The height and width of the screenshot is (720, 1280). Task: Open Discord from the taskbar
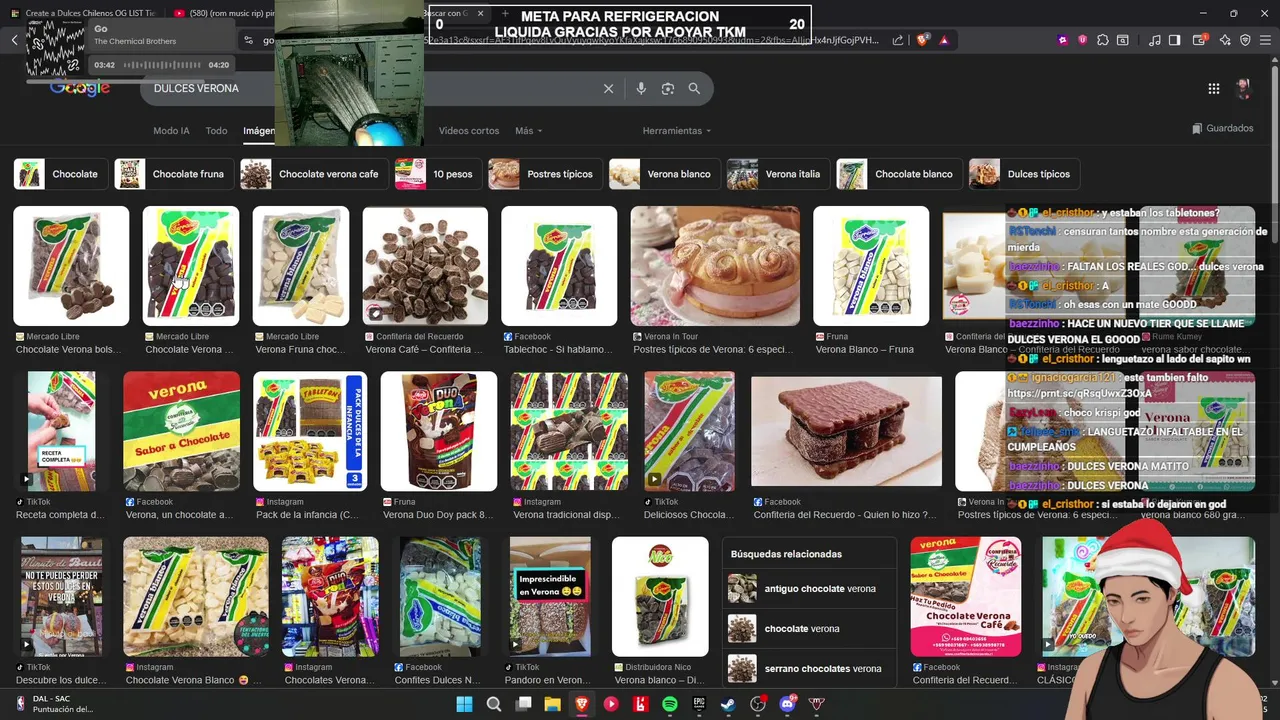coord(787,704)
